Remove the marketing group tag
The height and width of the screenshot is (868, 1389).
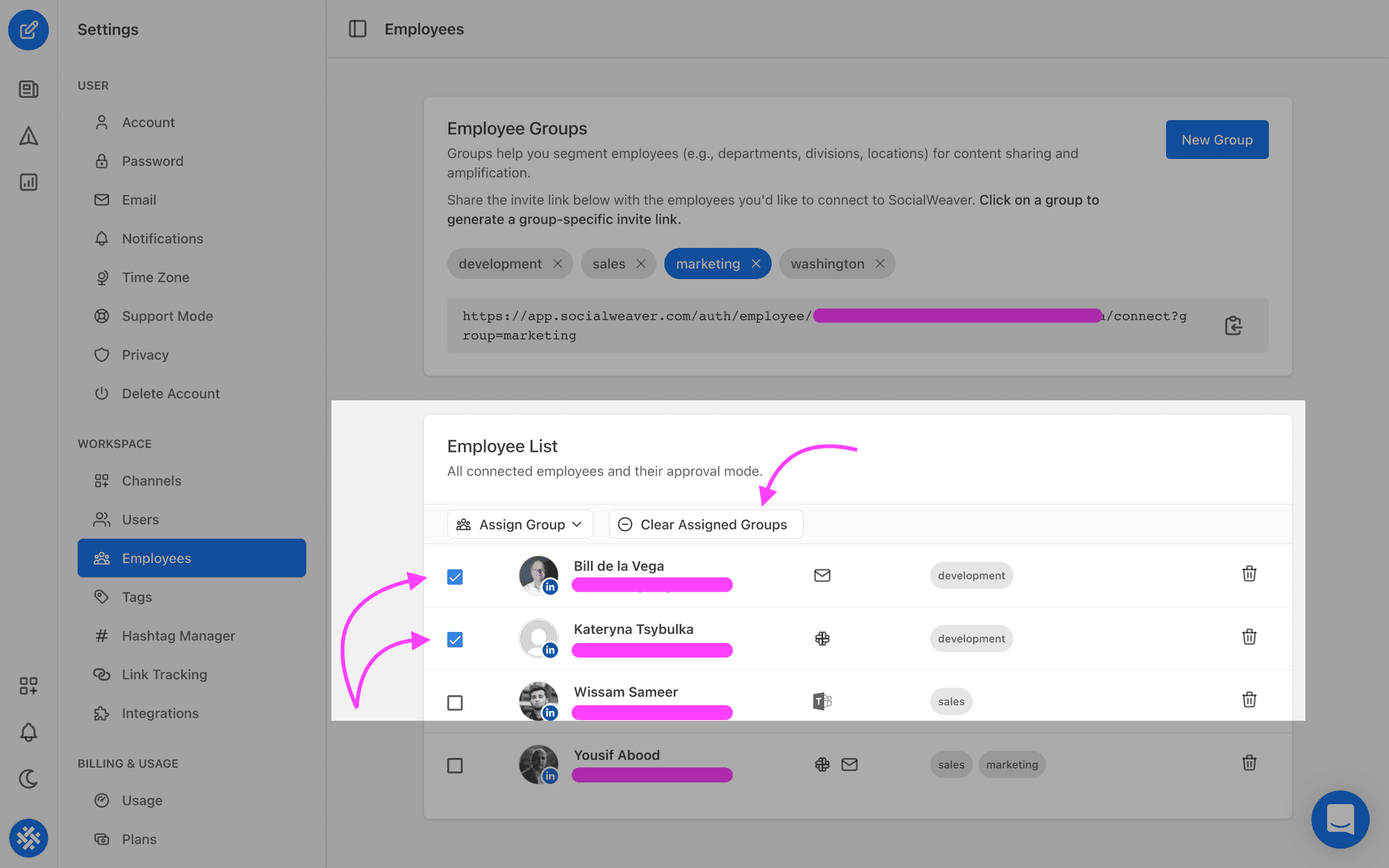pos(756,264)
